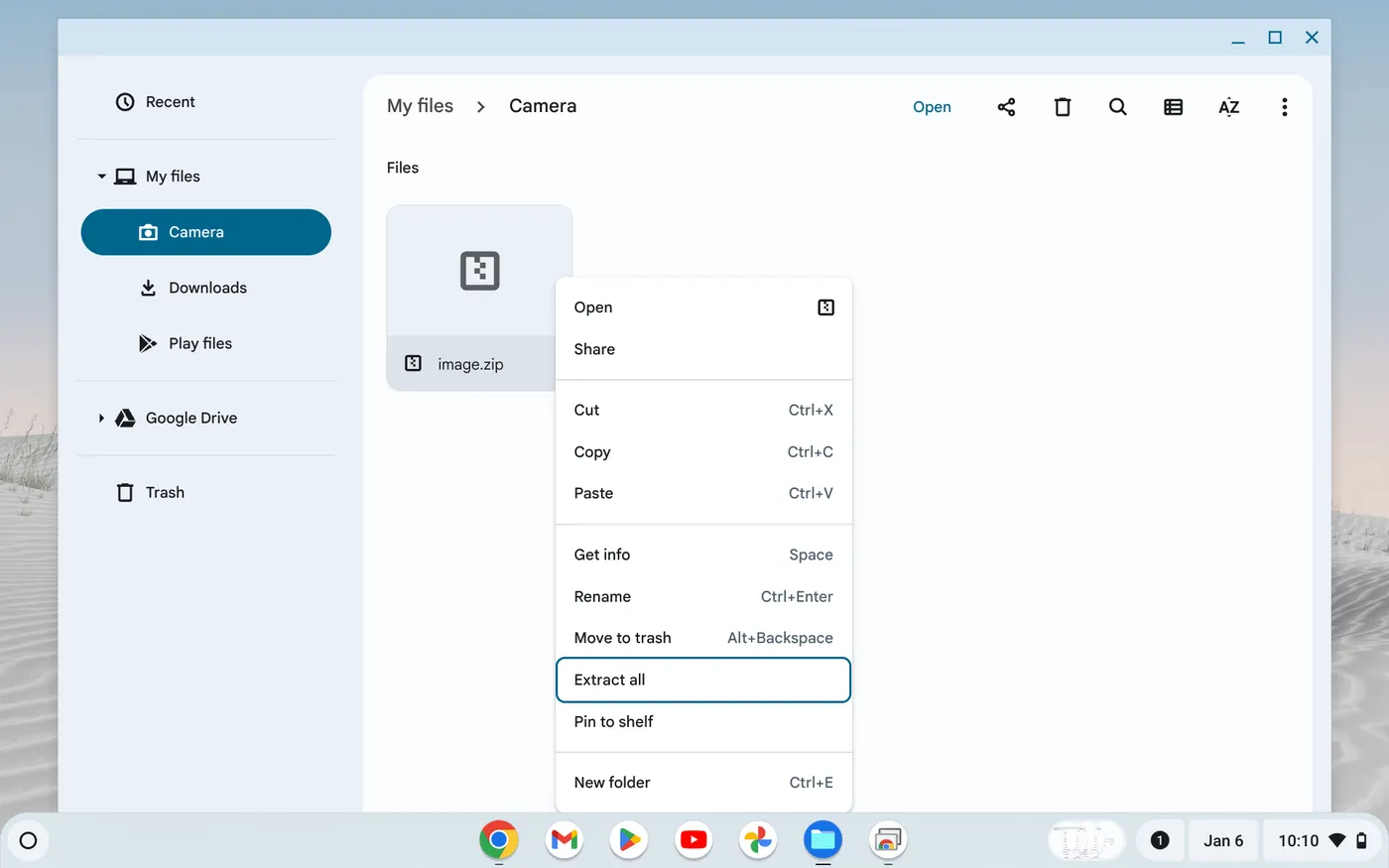
Task: Click the Google Drive icon
Action: 125,418
